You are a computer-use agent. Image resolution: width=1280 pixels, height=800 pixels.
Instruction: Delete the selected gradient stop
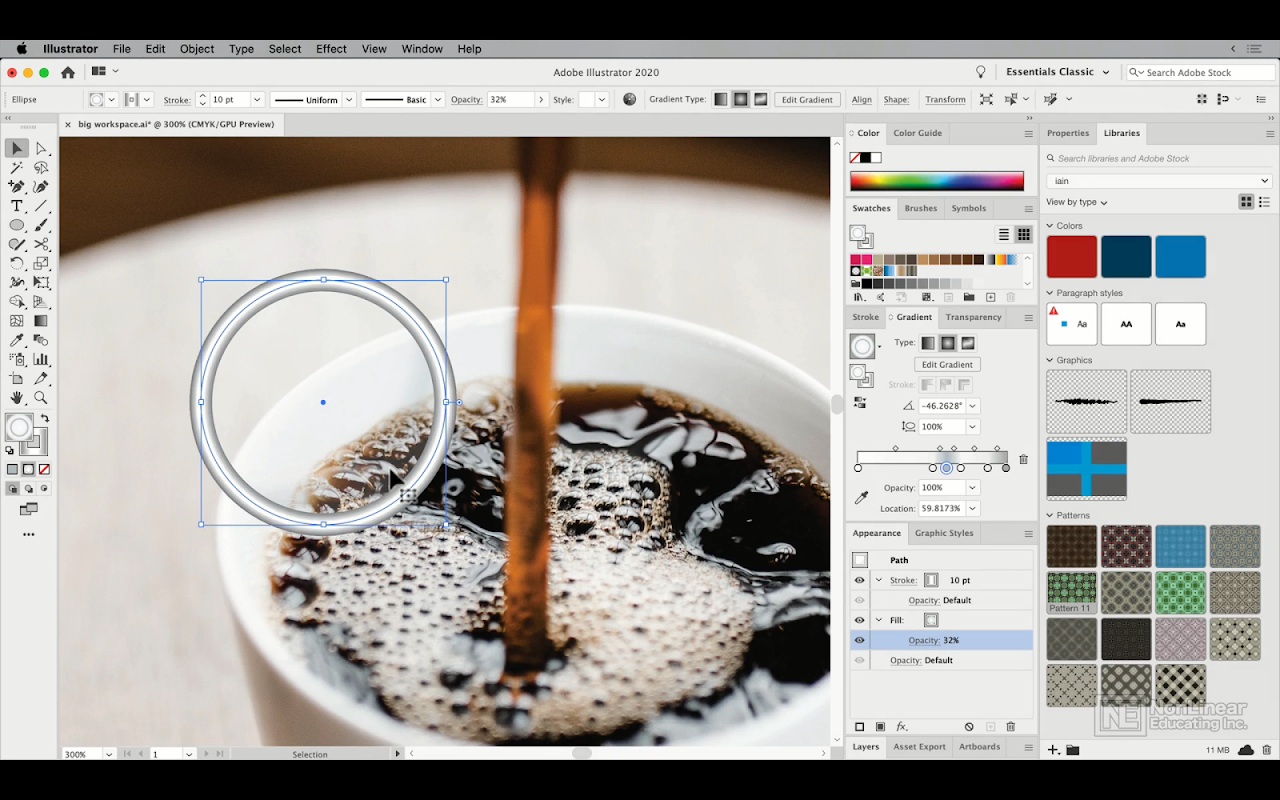(1023, 460)
